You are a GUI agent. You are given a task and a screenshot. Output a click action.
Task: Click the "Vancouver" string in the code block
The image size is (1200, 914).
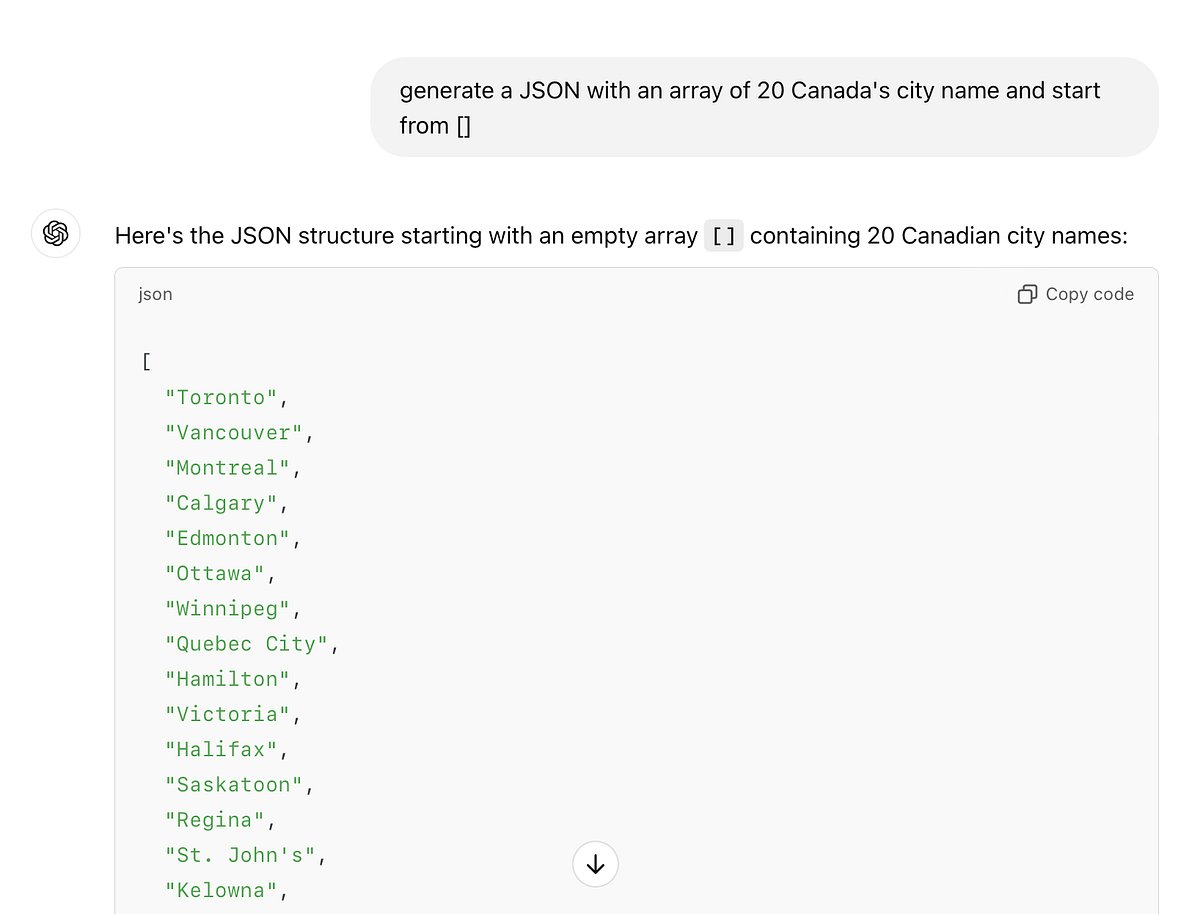pyautogui.click(x=232, y=432)
